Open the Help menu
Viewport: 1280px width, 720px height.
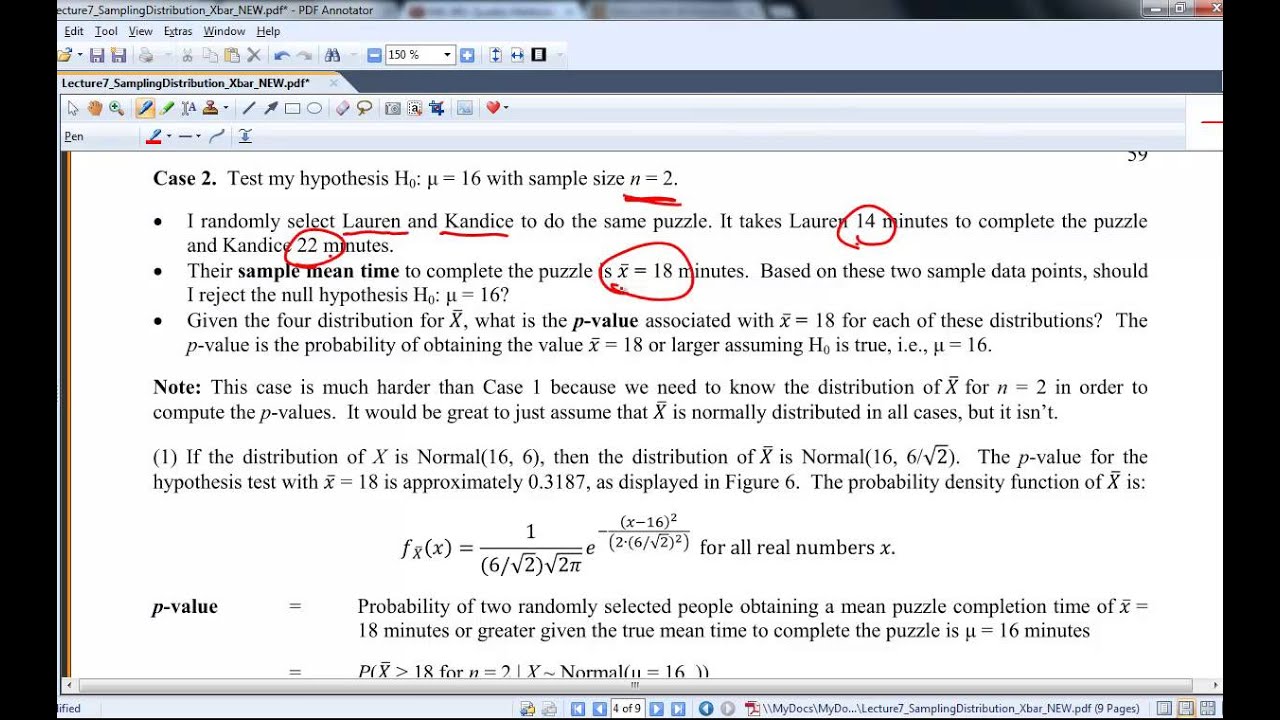268,31
